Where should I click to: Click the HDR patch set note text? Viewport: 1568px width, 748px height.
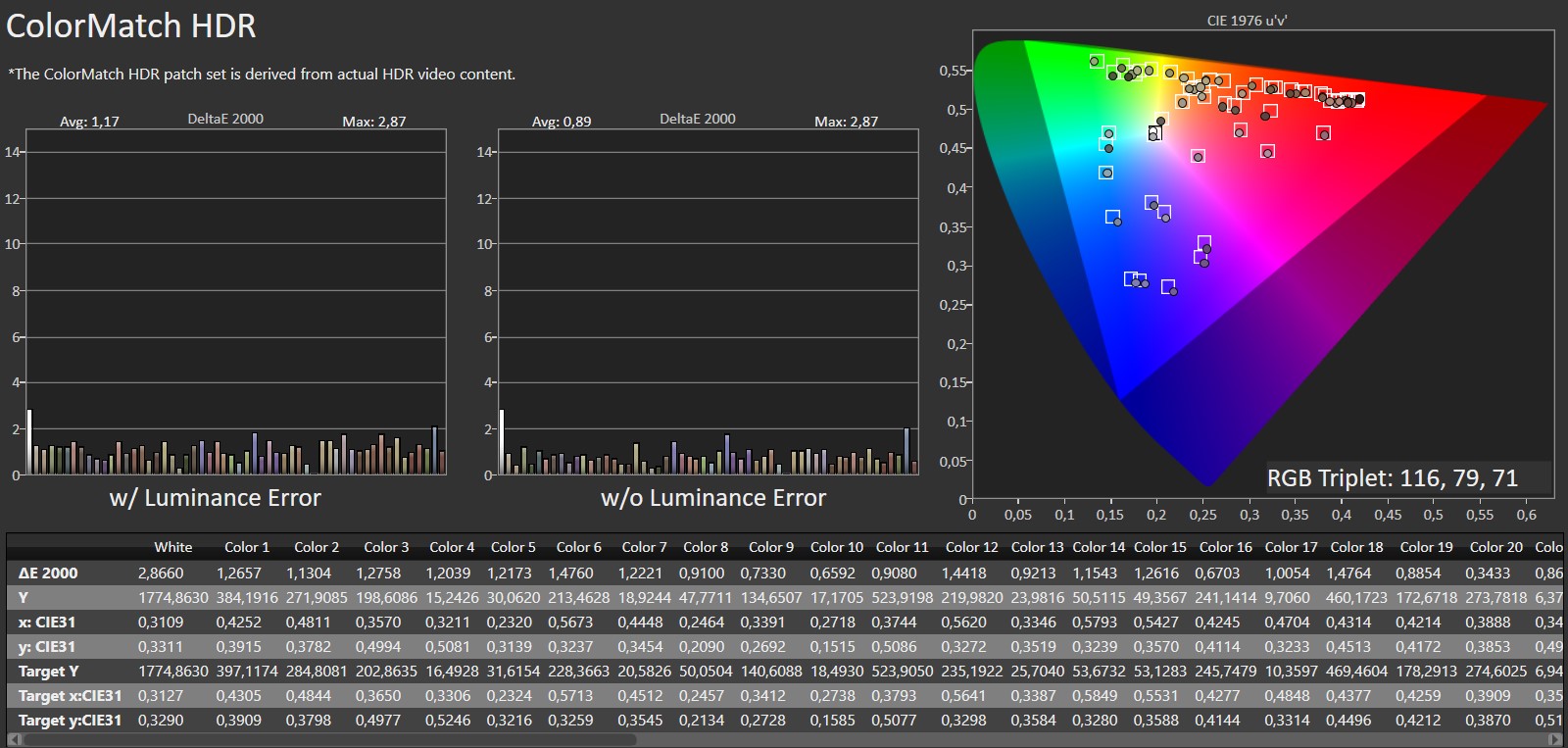coord(262,74)
